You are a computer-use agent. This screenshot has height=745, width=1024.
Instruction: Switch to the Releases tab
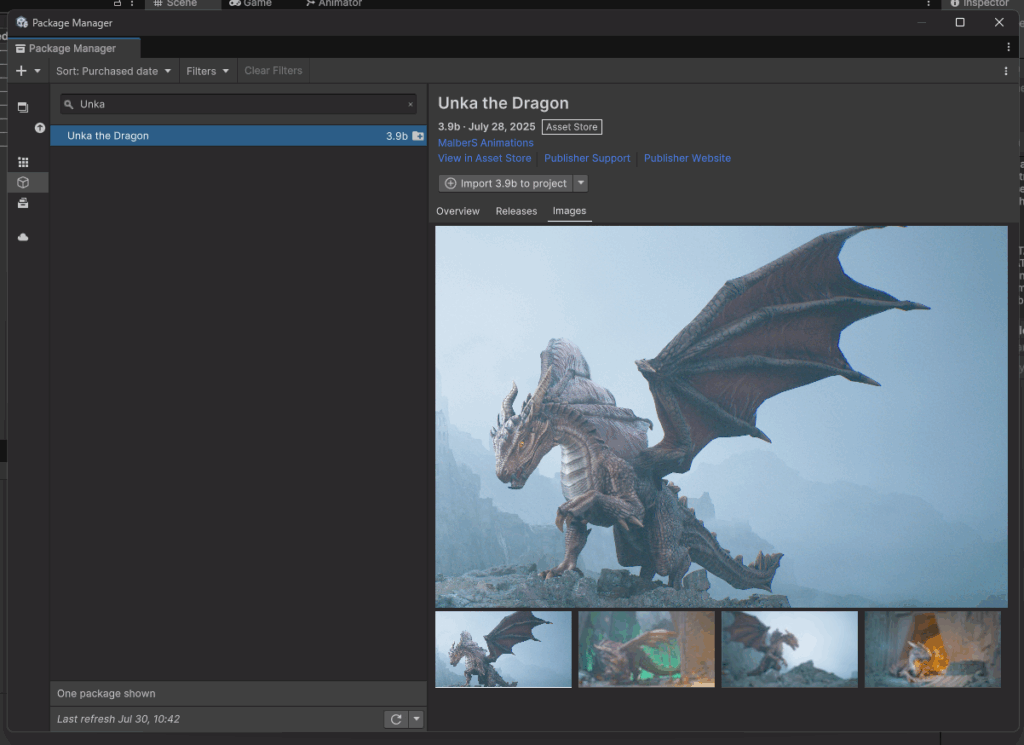click(x=516, y=211)
